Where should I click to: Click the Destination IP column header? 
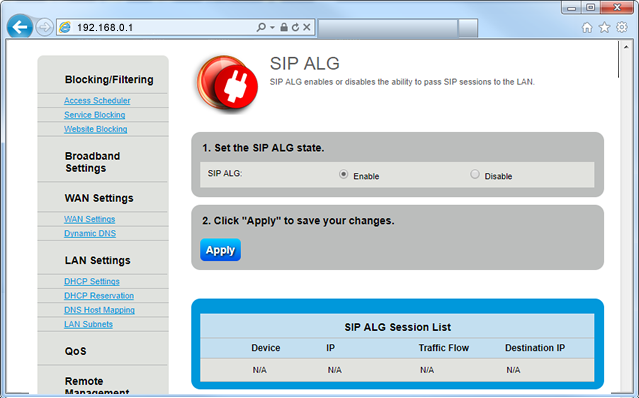(x=535, y=348)
